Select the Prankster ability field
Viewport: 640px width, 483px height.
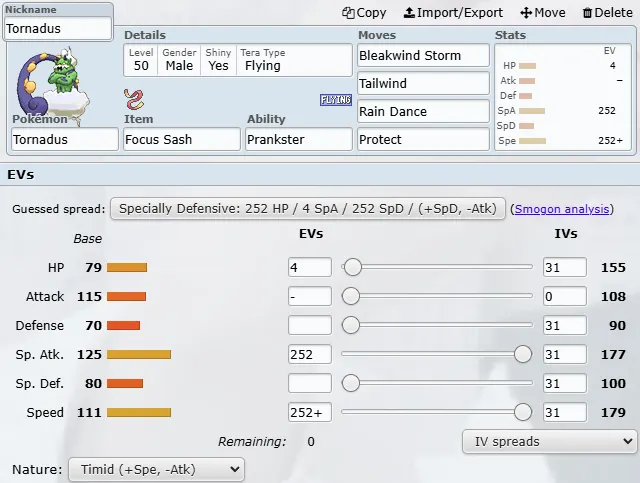click(x=299, y=139)
